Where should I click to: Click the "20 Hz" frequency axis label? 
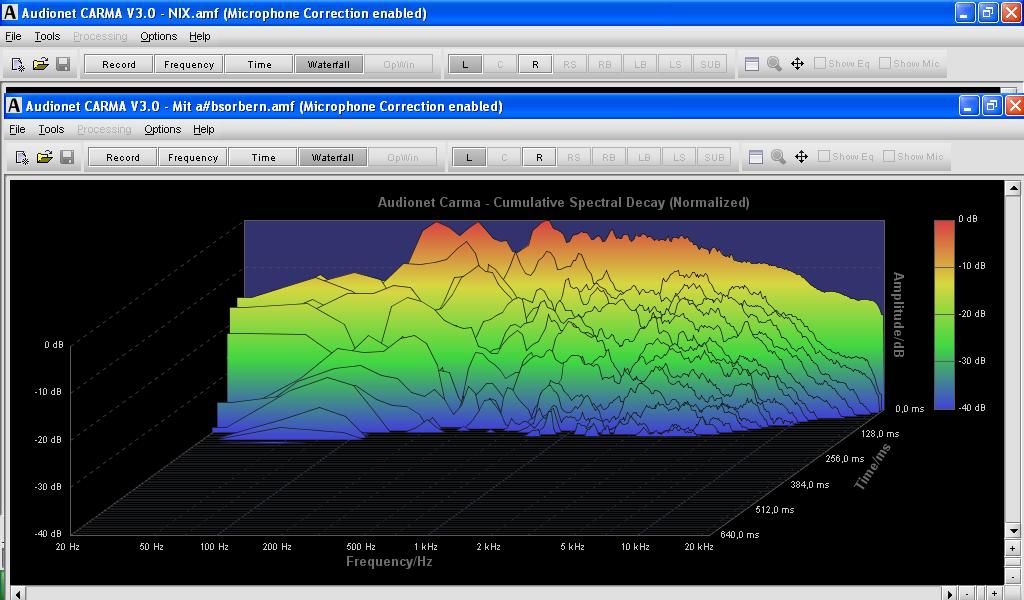[67, 546]
